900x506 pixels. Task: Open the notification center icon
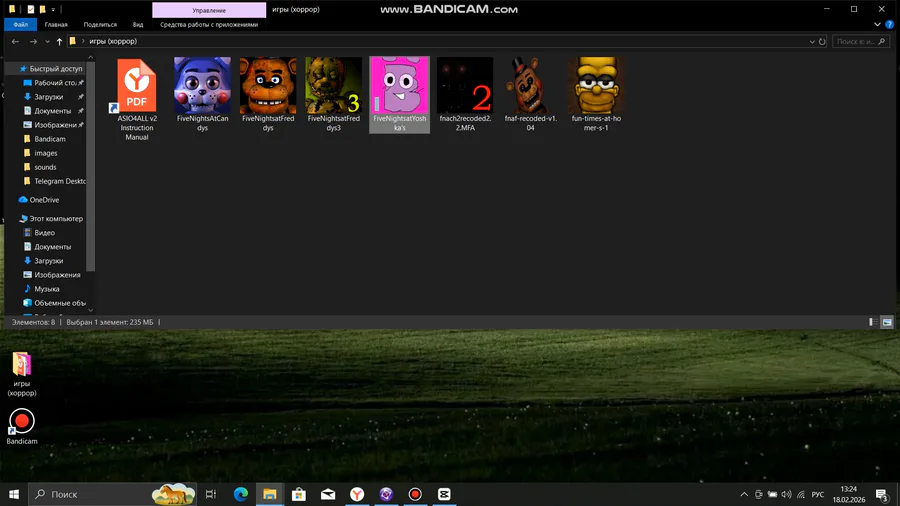click(x=882, y=494)
